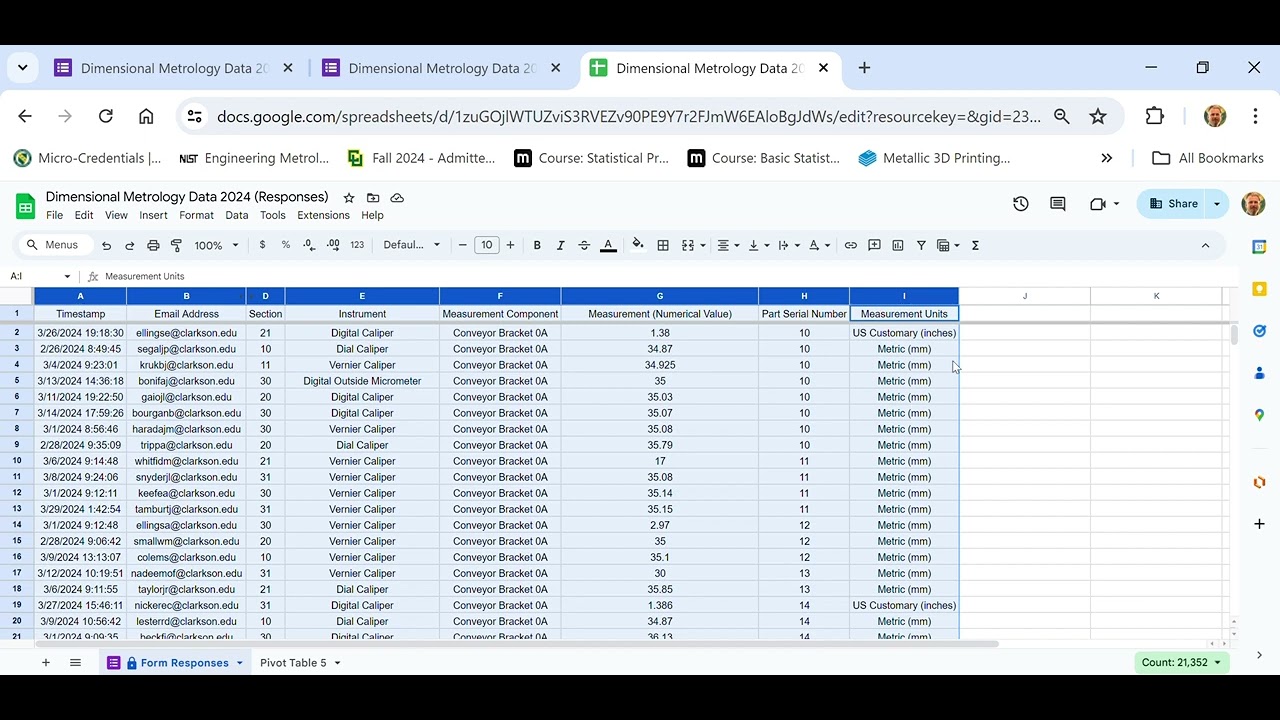Insert chart icon in toolbar
The width and height of the screenshot is (1280, 720).
898,245
